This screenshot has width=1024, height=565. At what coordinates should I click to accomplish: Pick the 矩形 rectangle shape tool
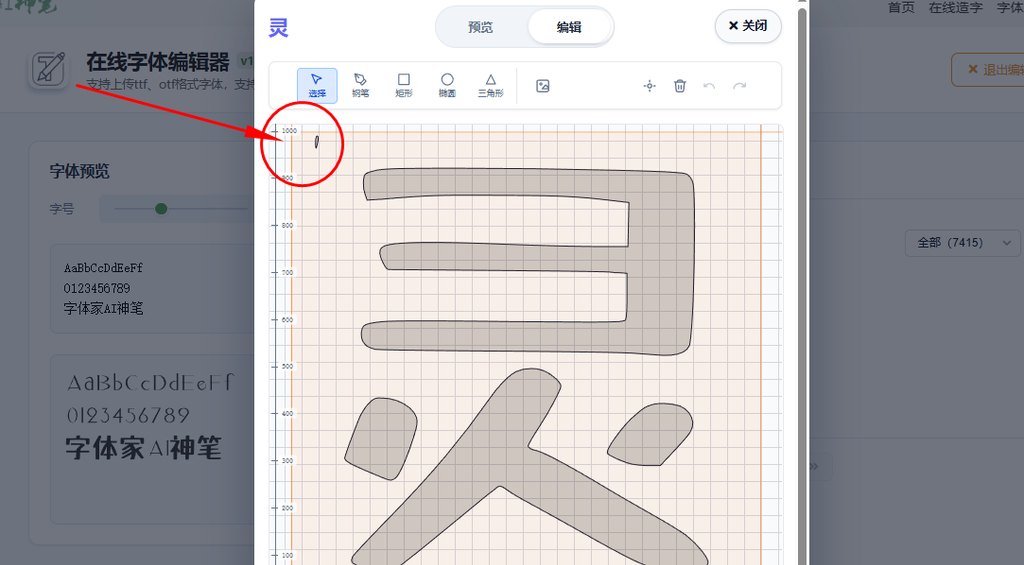point(404,86)
